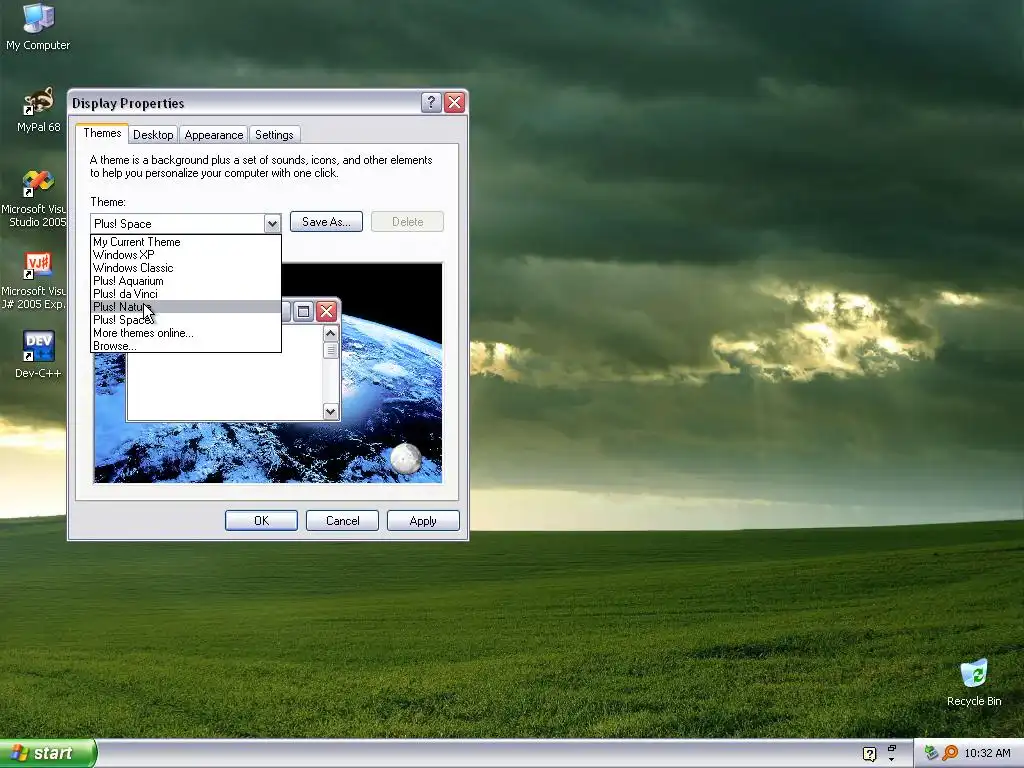The image size is (1024, 768).
Task: Select the Recycle Bin icon
Action: point(974,682)
